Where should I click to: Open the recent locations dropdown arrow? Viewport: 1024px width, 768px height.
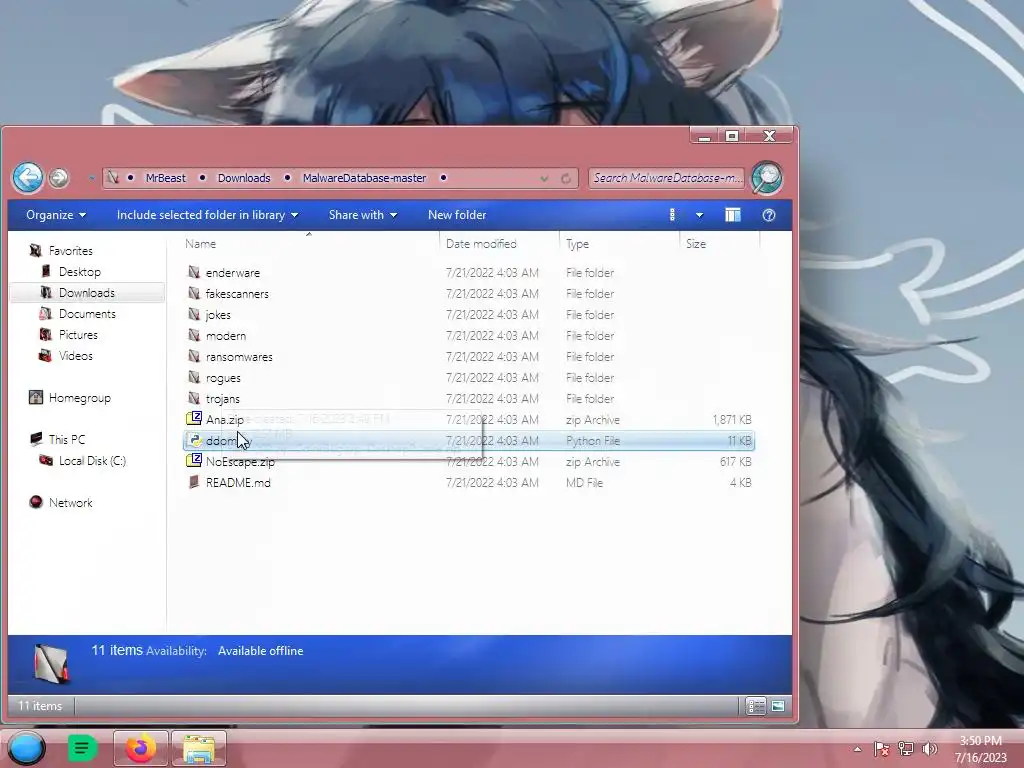click(x=91, y=178)
